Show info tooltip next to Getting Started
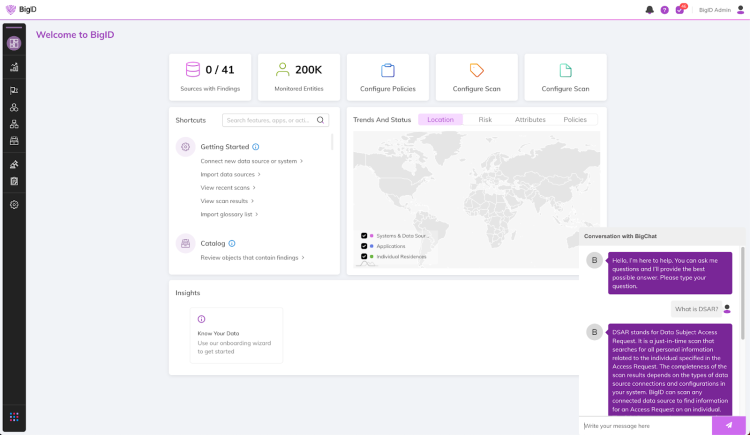The width and height of the screenshot is (750, 435). click(x=255, y=147)
